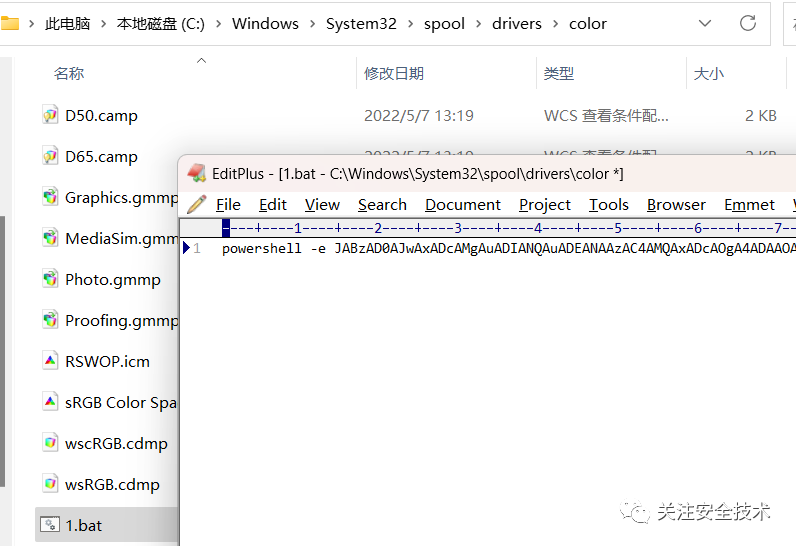The height and width of the screenshot is (546, 796).
Task: Click line number 1 in EditPlus gutter
Action: click(x=197, y=248)
